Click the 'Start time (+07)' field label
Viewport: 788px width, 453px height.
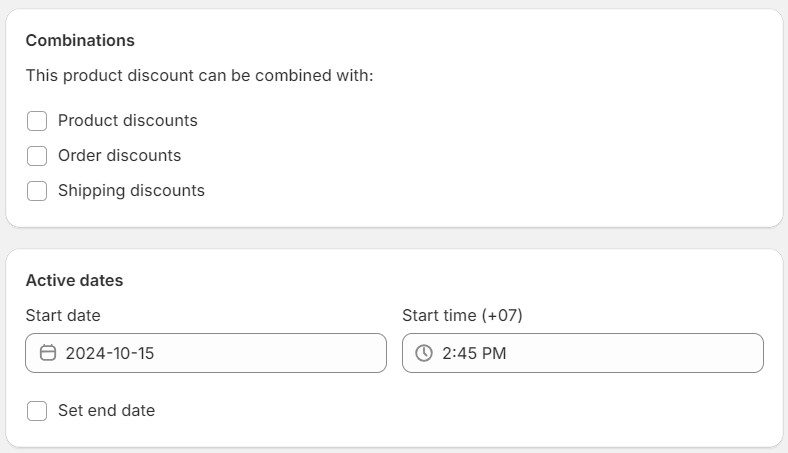click(462, 316)
